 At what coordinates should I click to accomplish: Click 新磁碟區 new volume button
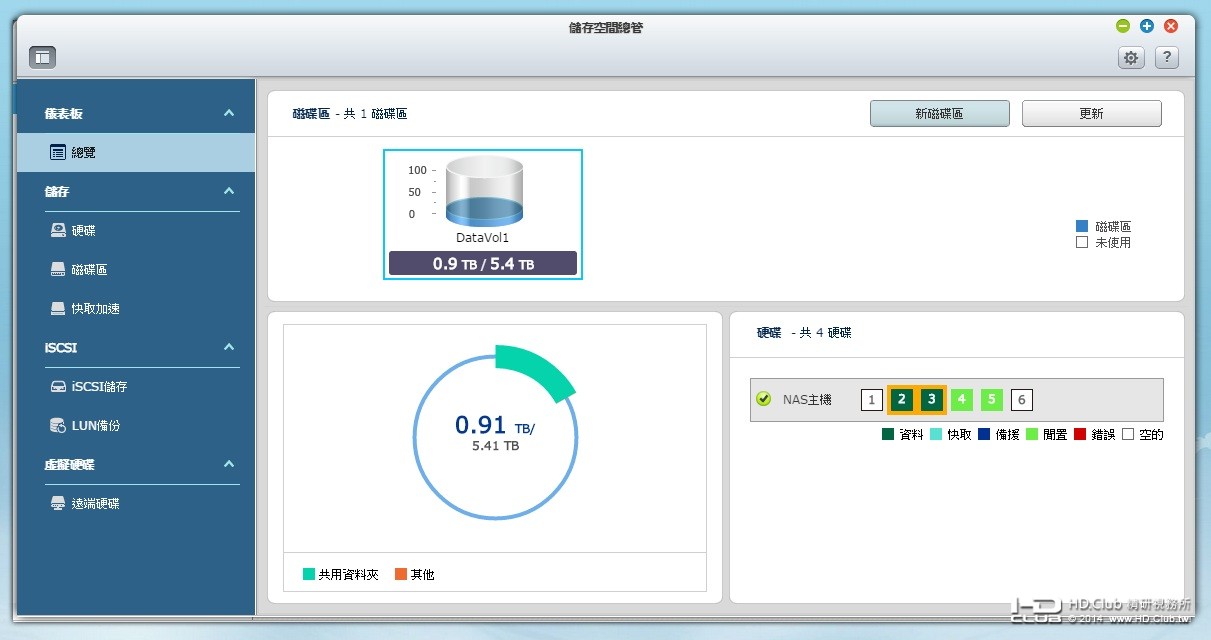939,114
